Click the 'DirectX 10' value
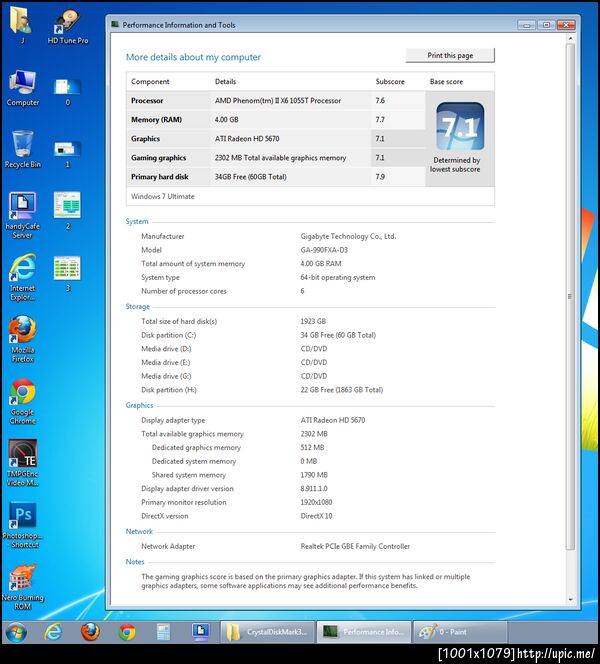600x664 pixels. (316, 516)
